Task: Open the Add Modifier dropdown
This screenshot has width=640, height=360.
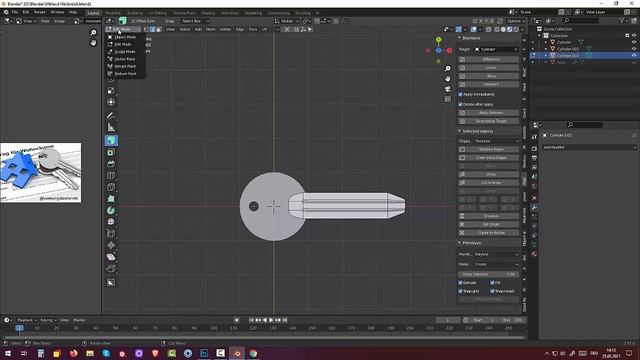Action: coord(589,147)
